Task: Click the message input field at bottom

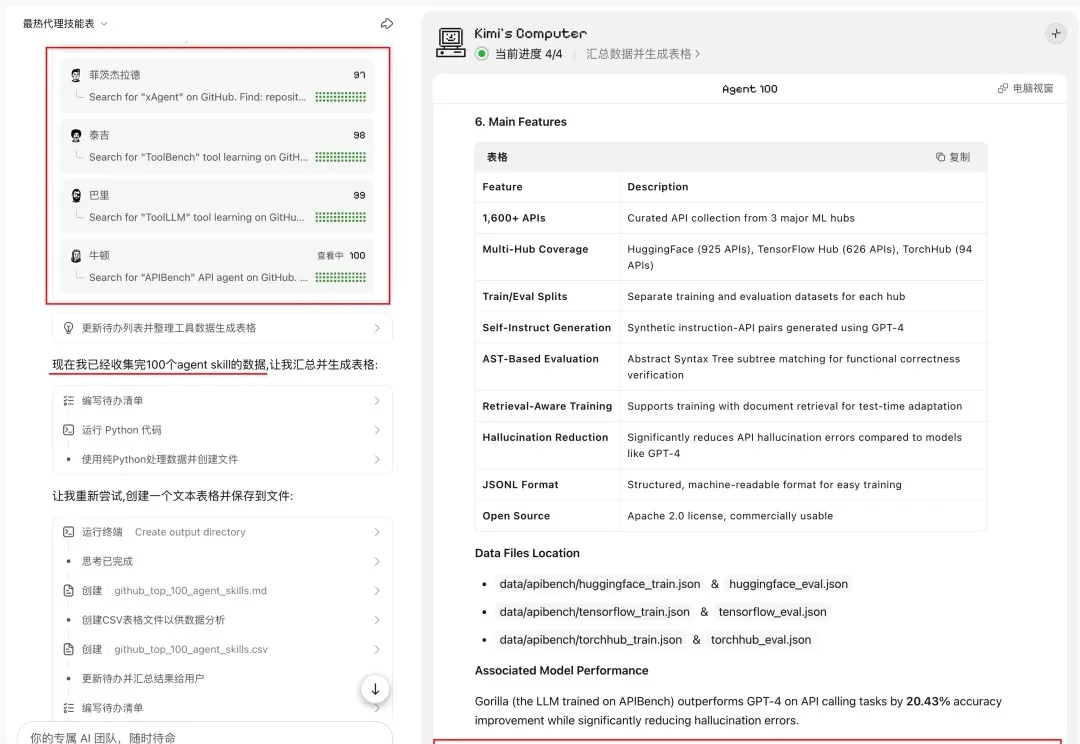Action: (x=200, y=737)
